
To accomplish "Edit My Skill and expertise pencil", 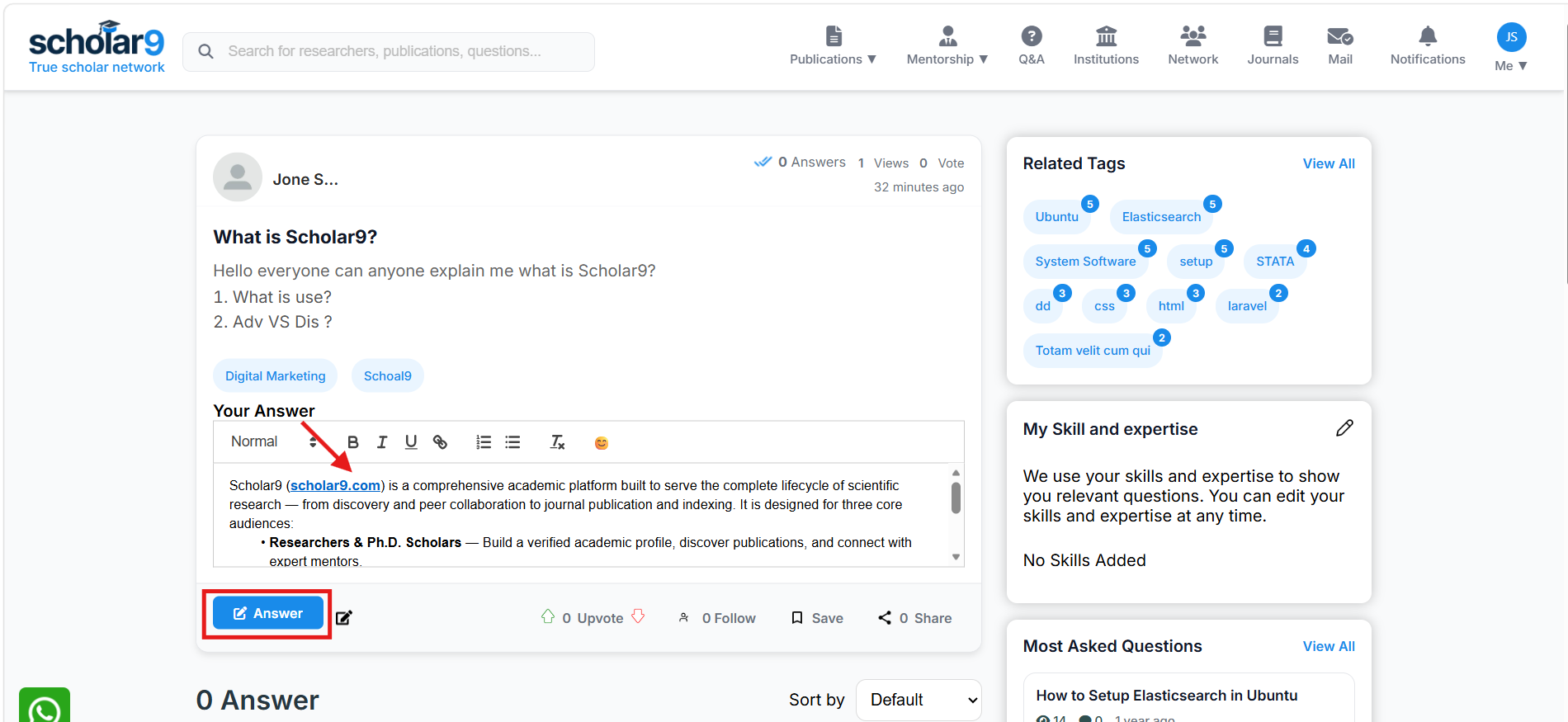I will (x=1344, y=427).
